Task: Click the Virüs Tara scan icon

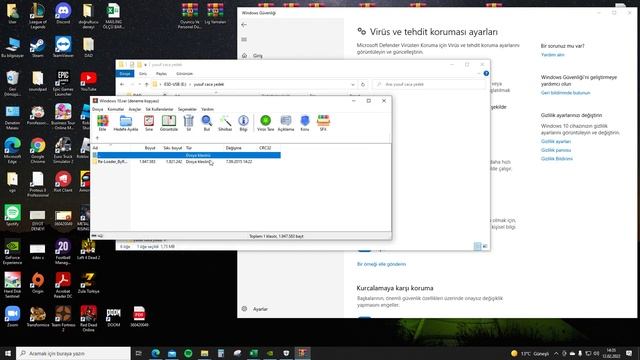Action: (x=265, y=122)
